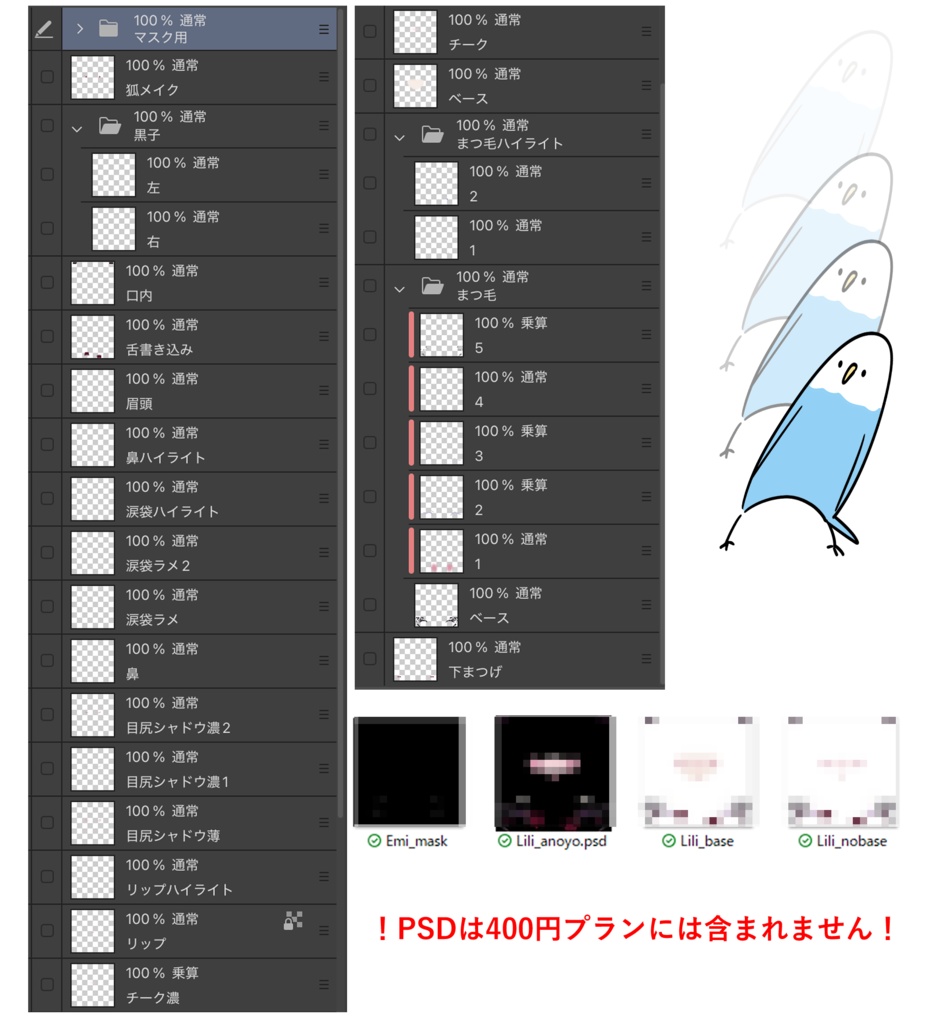Click the pink color-marked layer 5 thumbnail
Screen dimensions: 946x1024
pos(441,335)
